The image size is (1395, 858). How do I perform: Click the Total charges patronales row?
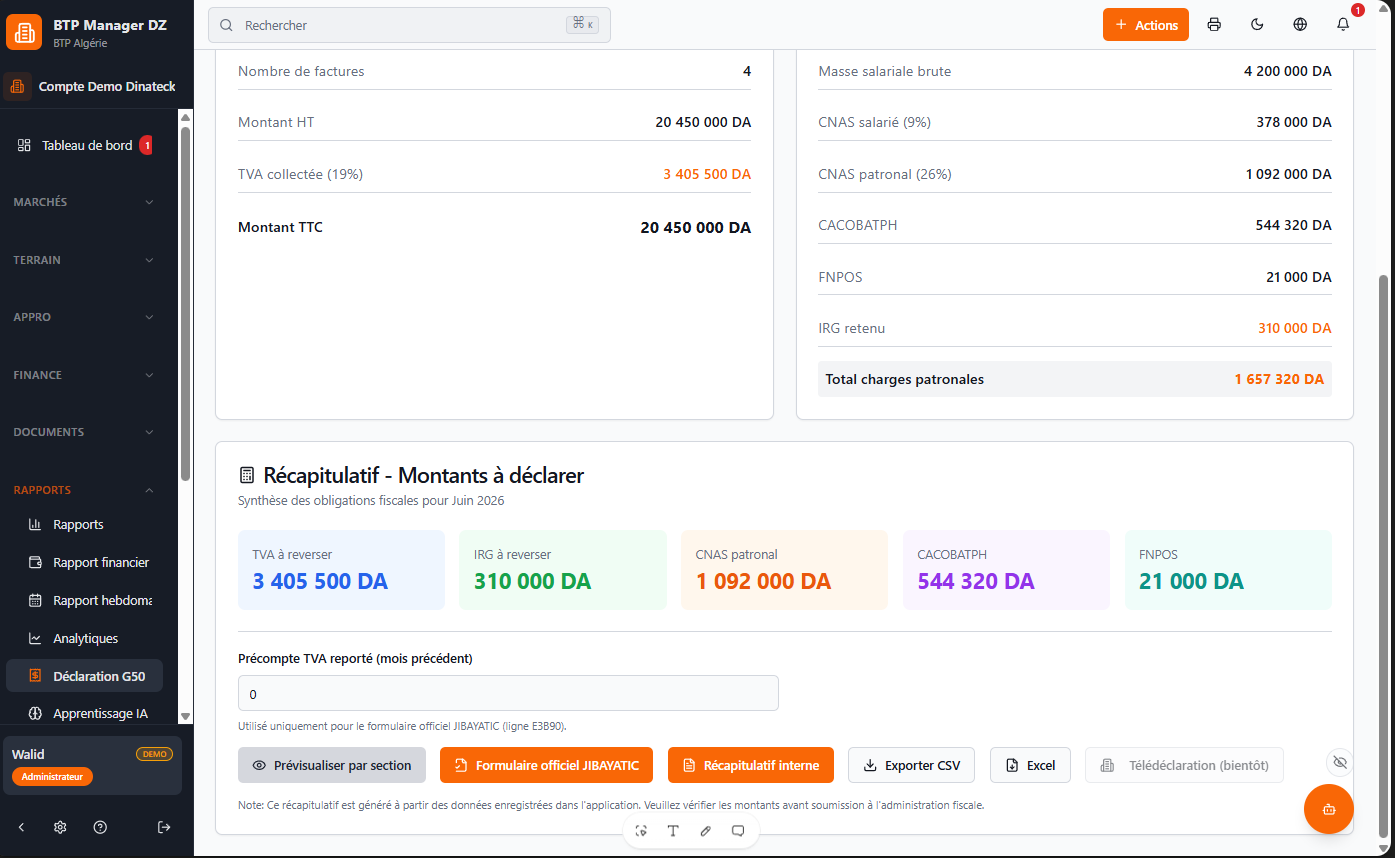(1075, 379)
